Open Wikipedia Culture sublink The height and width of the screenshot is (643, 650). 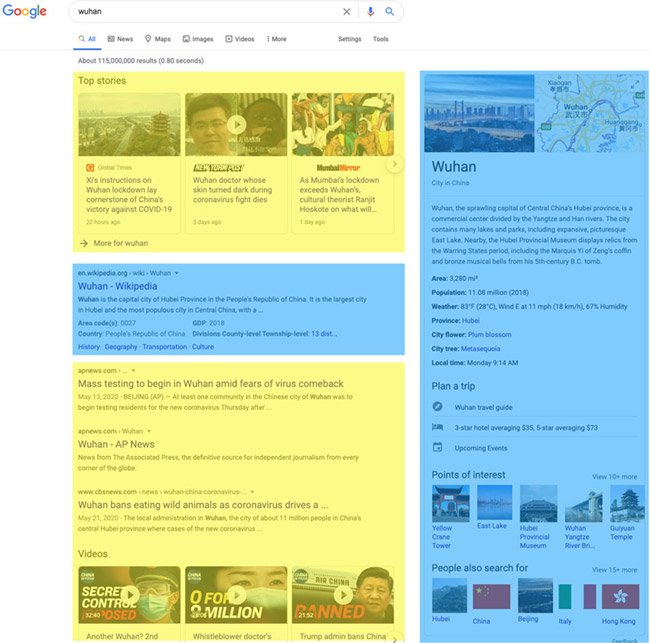(203, 347)
